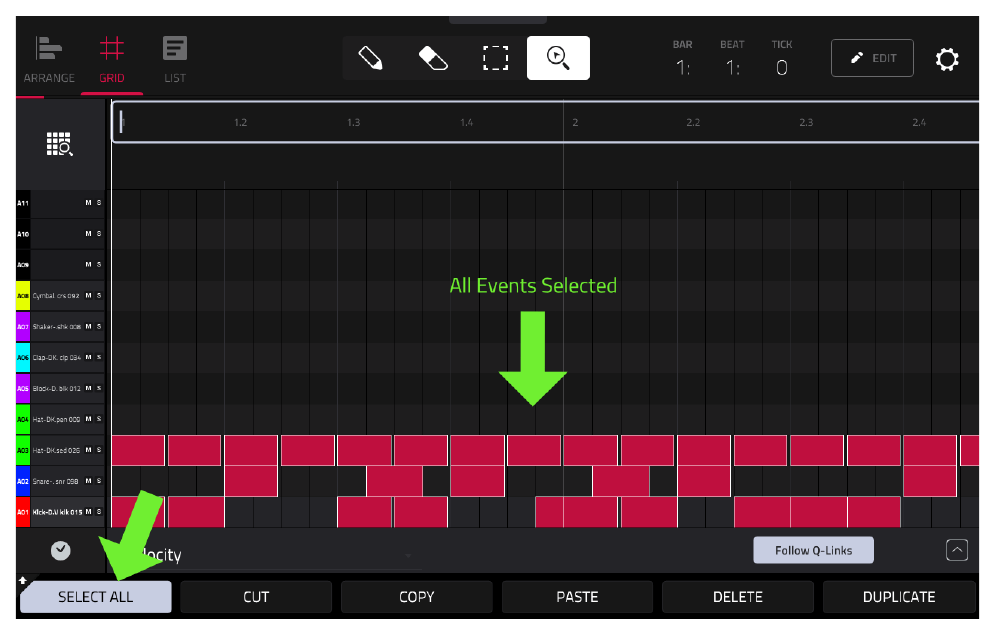Click timeline marker 1.3 in the ruler
996x636 pixels.
point(354,122)
